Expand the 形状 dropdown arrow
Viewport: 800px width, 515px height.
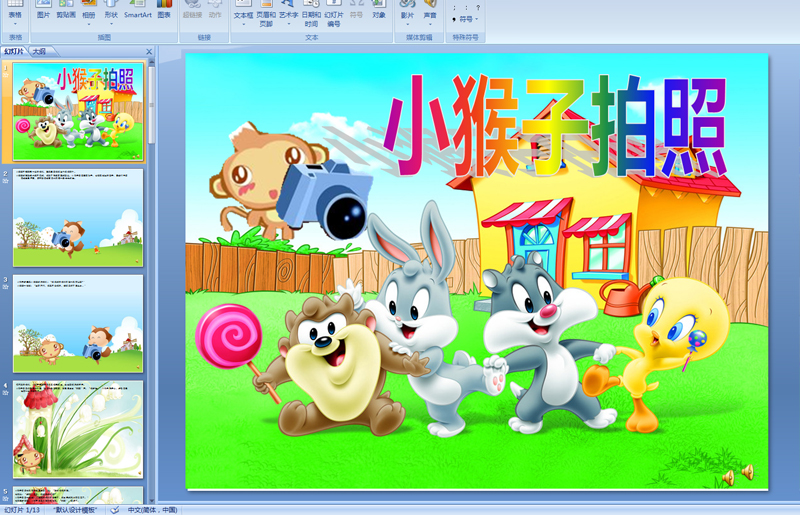[111, 24]
